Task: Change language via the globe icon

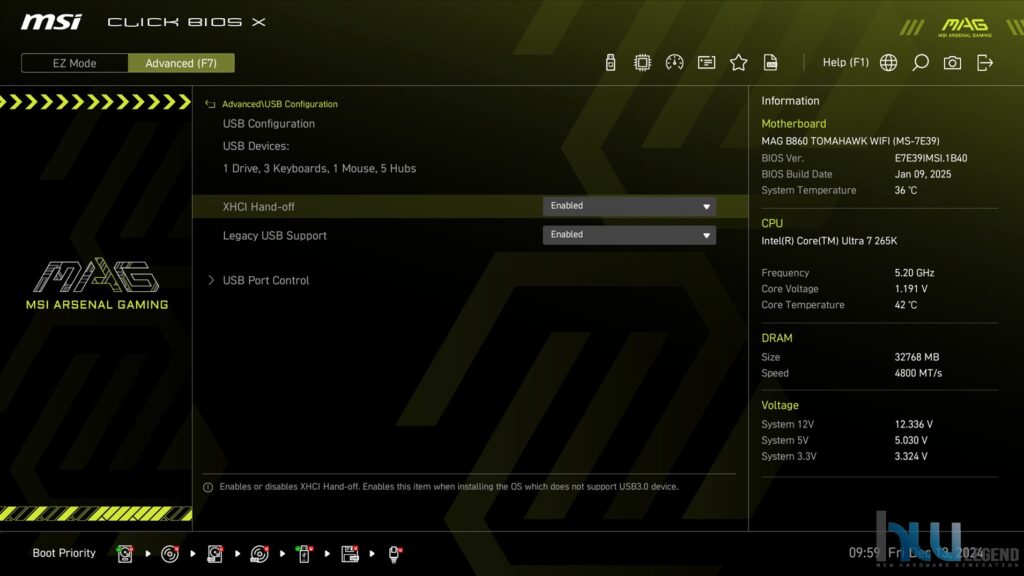Action: [x=888, y=63]
